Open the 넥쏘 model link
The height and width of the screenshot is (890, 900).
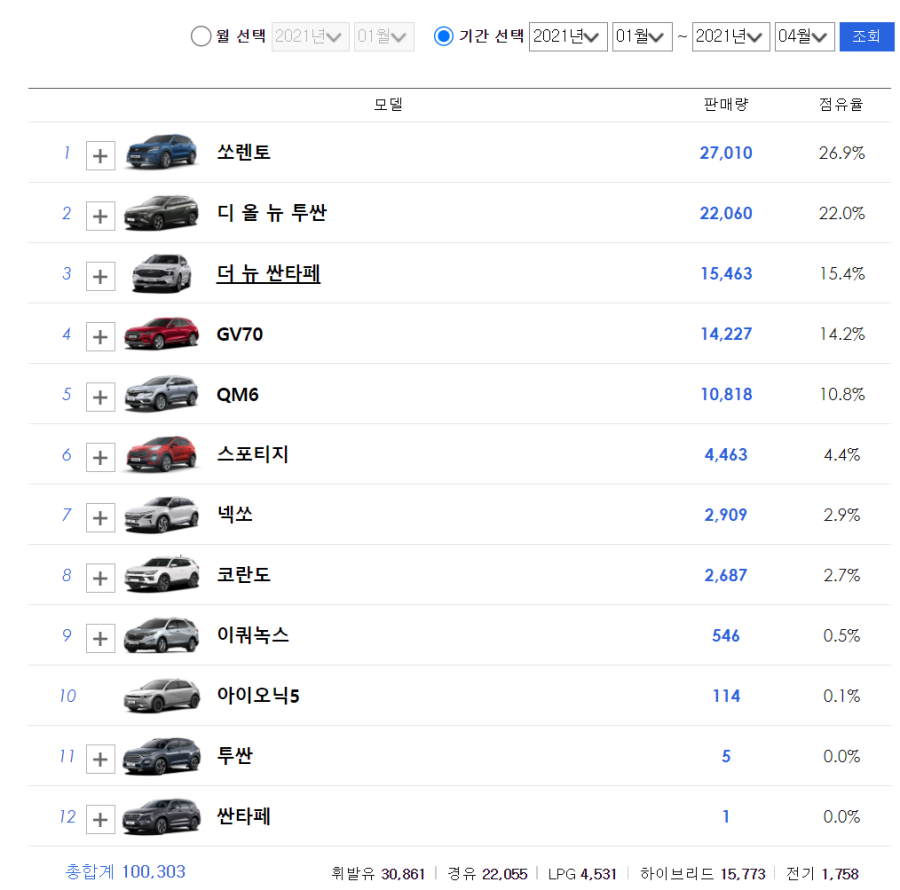click(x=234, y=514)
